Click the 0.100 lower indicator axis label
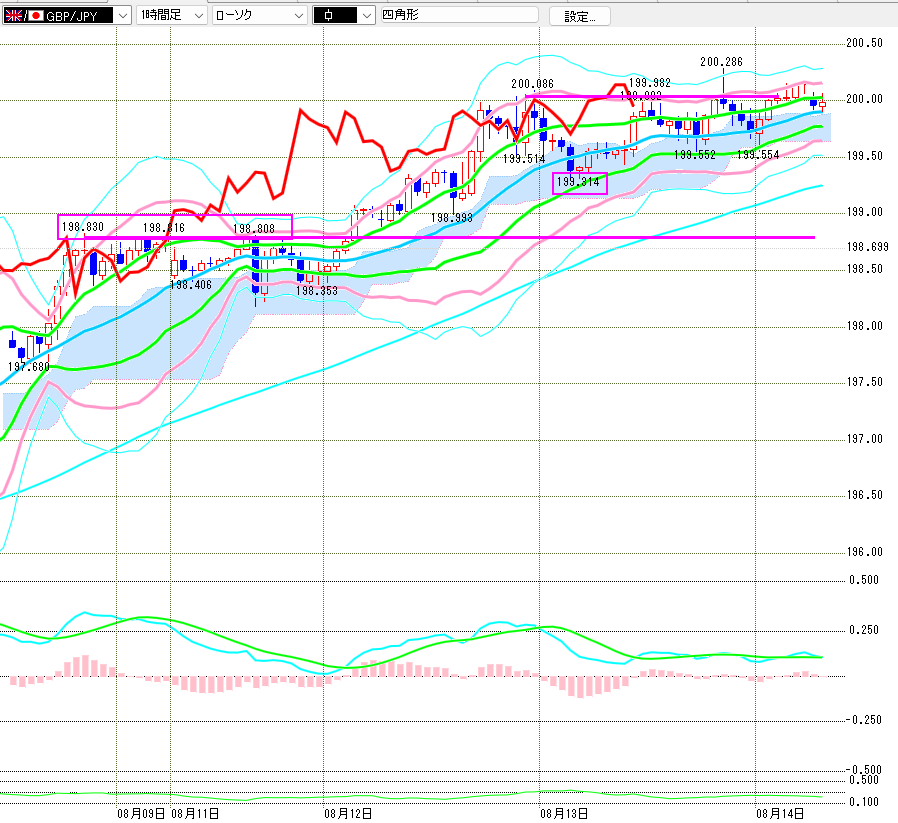Viewport: 898px width, 823px height. [x=864, y=802]
